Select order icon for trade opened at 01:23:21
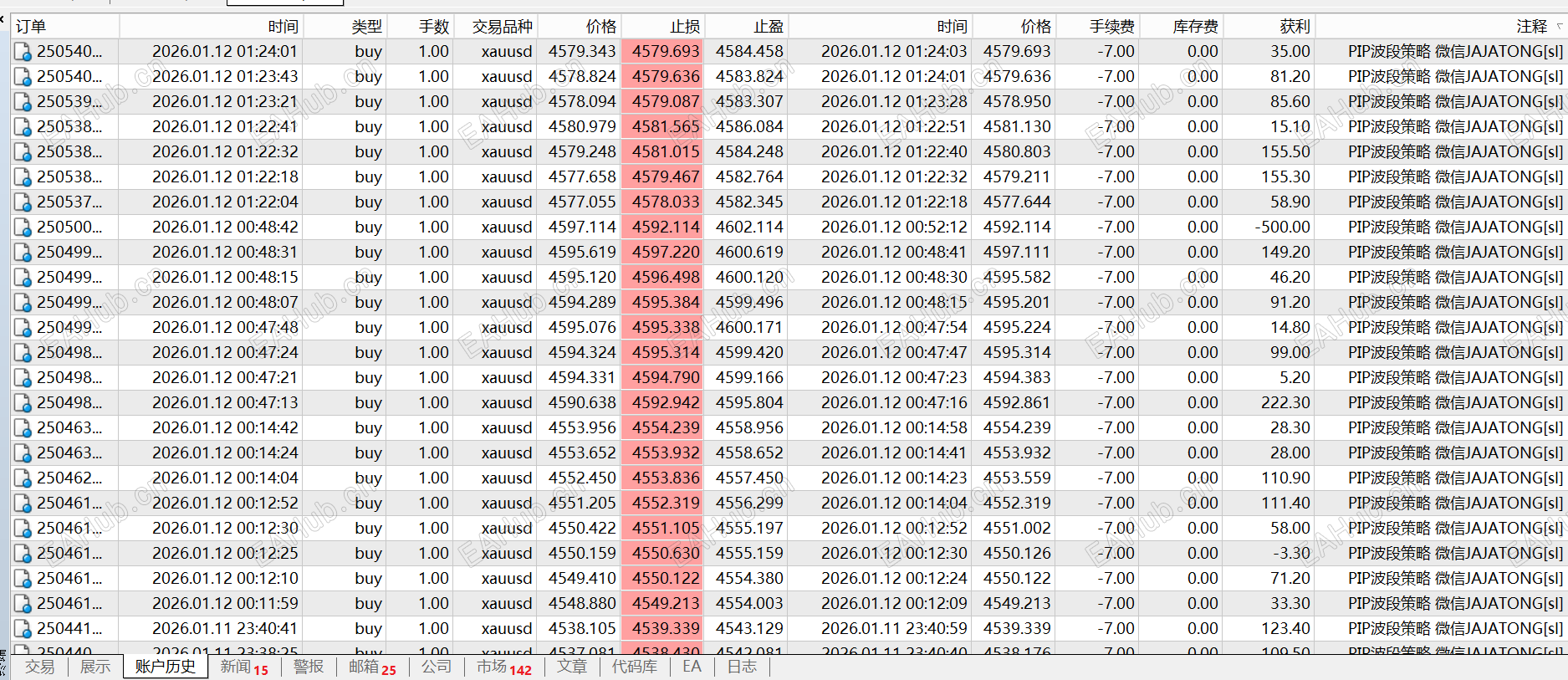The image size is (1568, 680). coord(23,102)
